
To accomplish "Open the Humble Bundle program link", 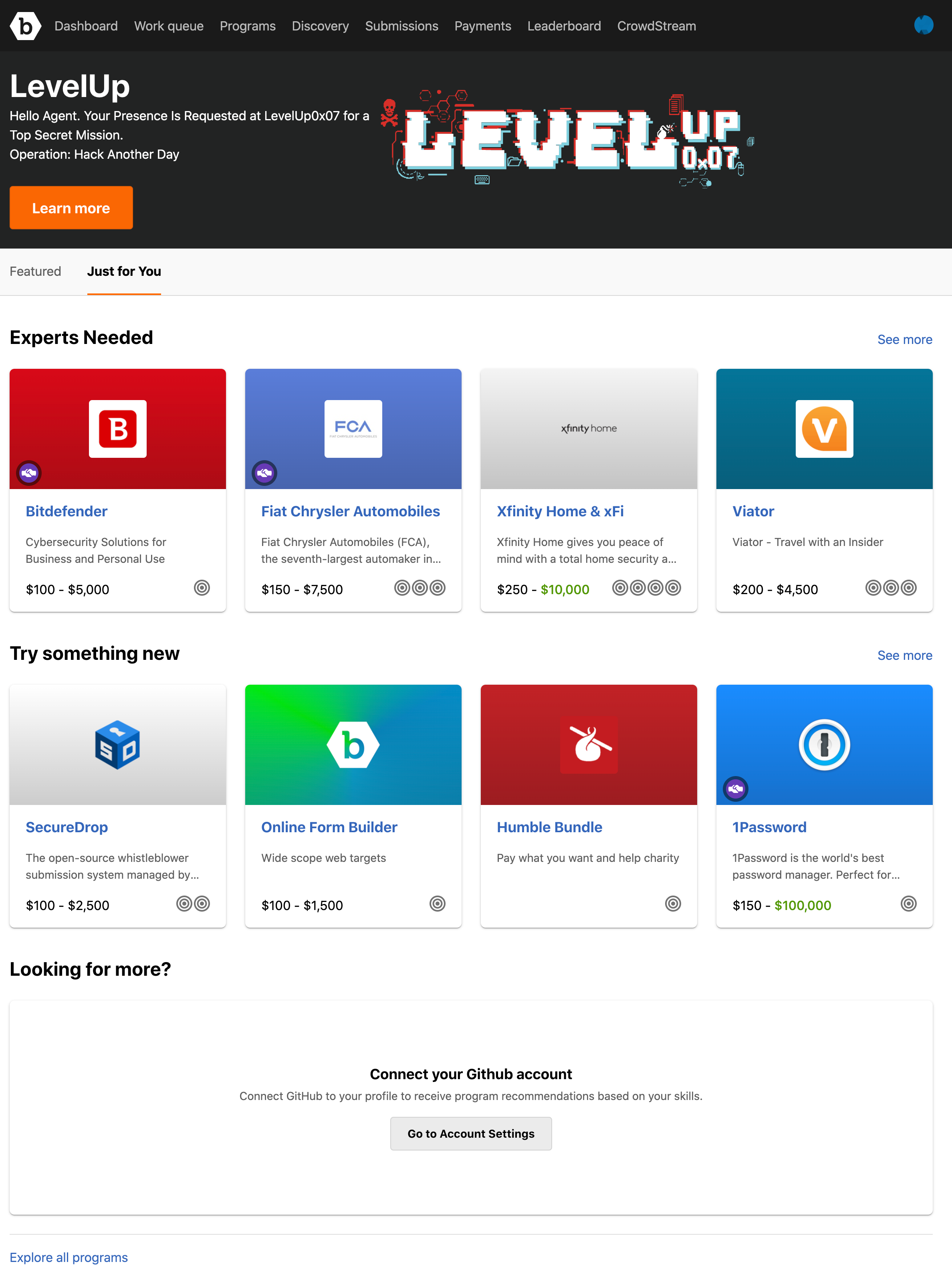I will click(x=549, y=827).
